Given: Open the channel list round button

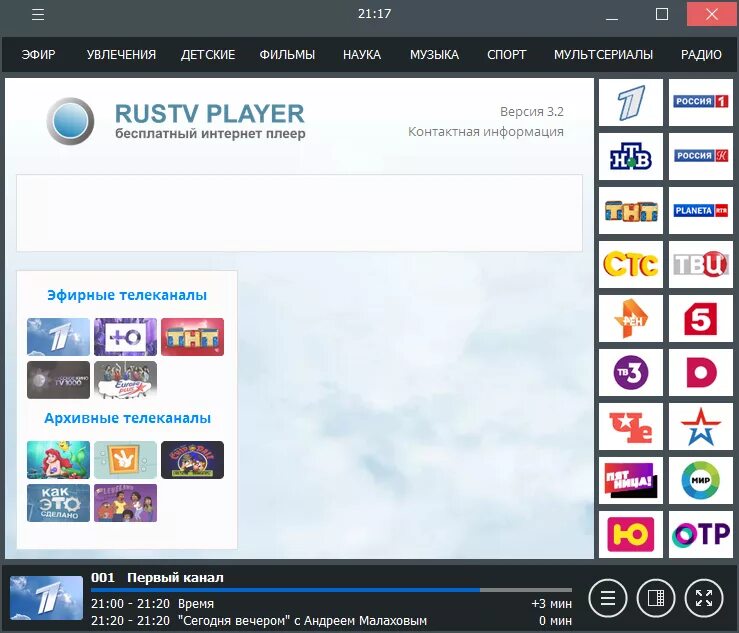Looking at the screenshot, I should (x=608, y=598).
